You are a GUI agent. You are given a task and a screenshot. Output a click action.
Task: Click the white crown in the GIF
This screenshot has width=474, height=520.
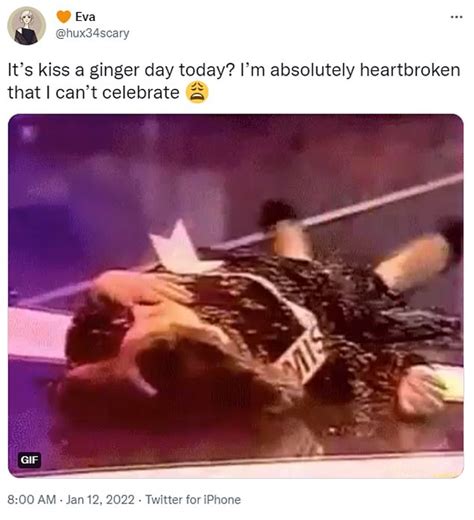(x=180, y=246)
